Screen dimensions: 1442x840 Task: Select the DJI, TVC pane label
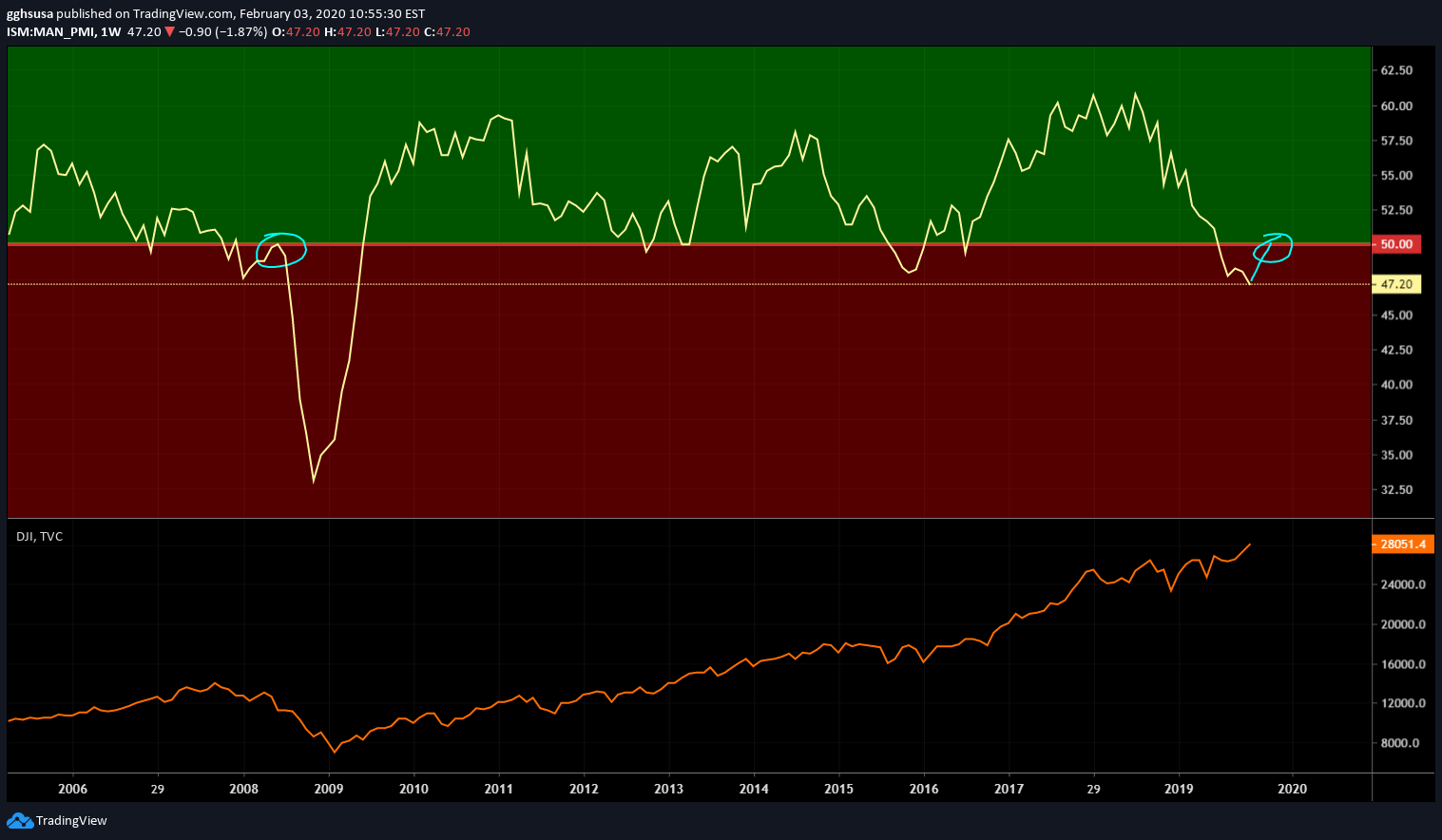39,537
